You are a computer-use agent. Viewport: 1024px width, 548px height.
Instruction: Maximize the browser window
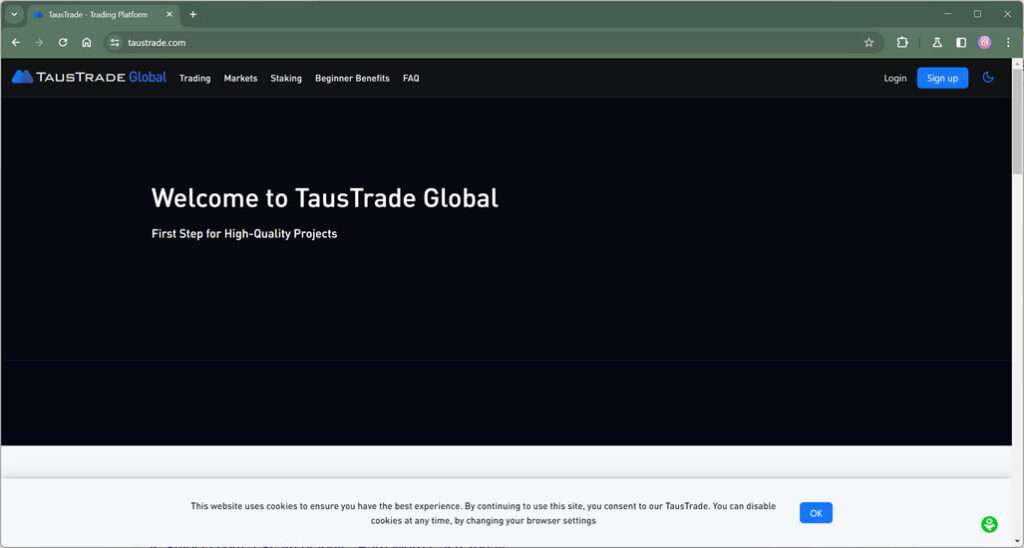[977, 14]
